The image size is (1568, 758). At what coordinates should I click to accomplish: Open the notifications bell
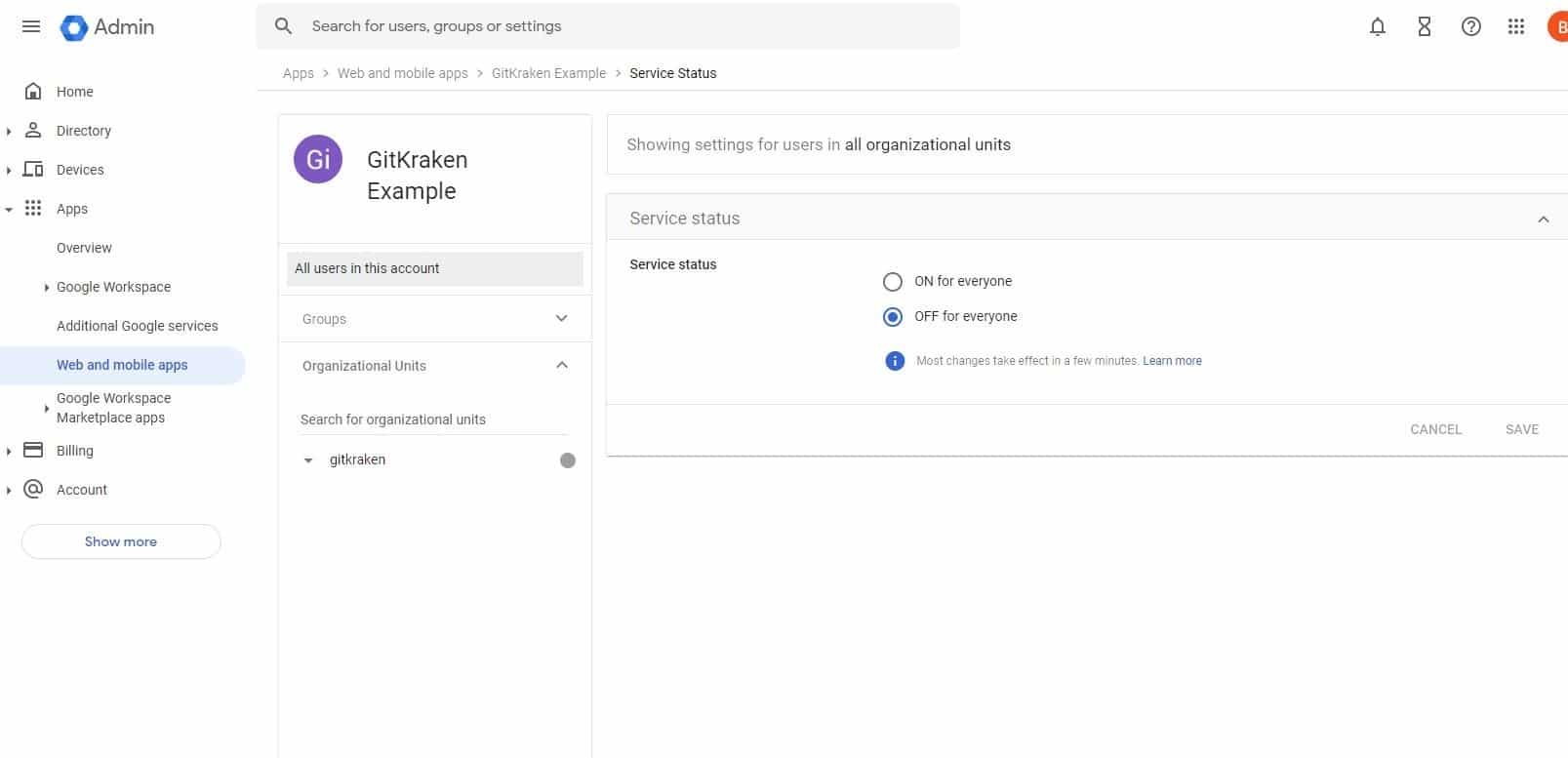click(x=1377, y=27)
